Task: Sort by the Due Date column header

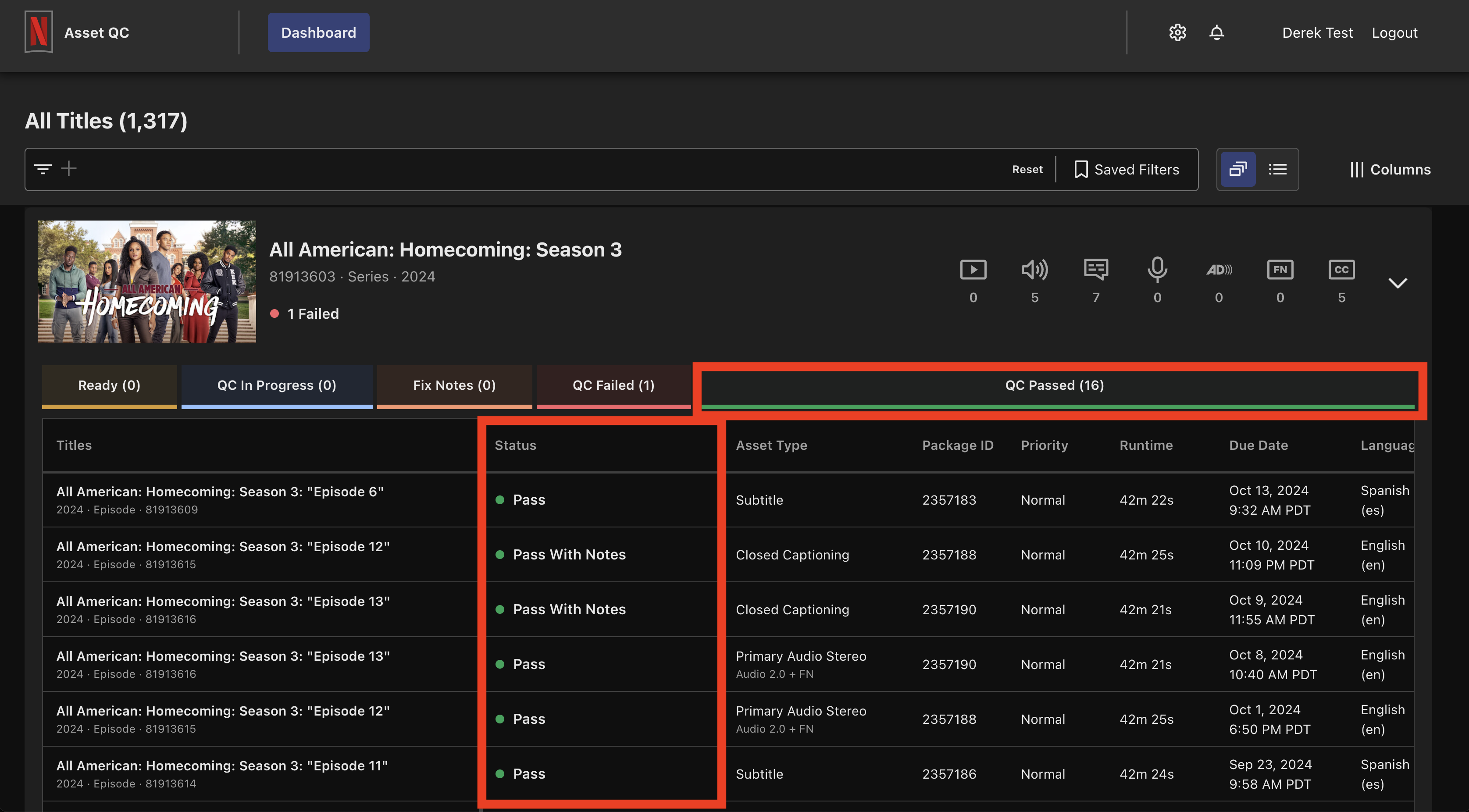Action: pyautogui.click(x=1258, y=445)
